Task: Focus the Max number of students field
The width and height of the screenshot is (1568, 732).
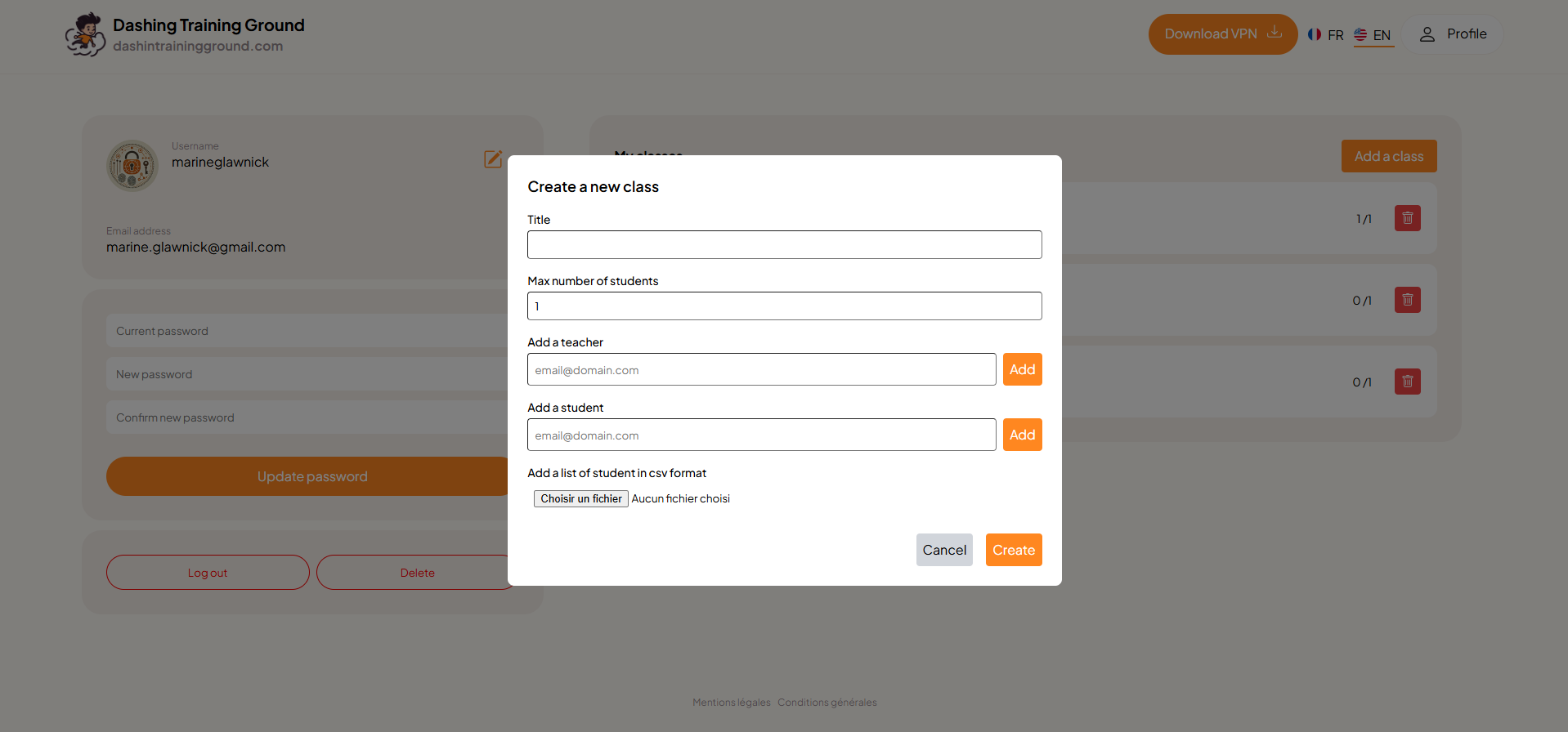Action: tap(784, 306)
